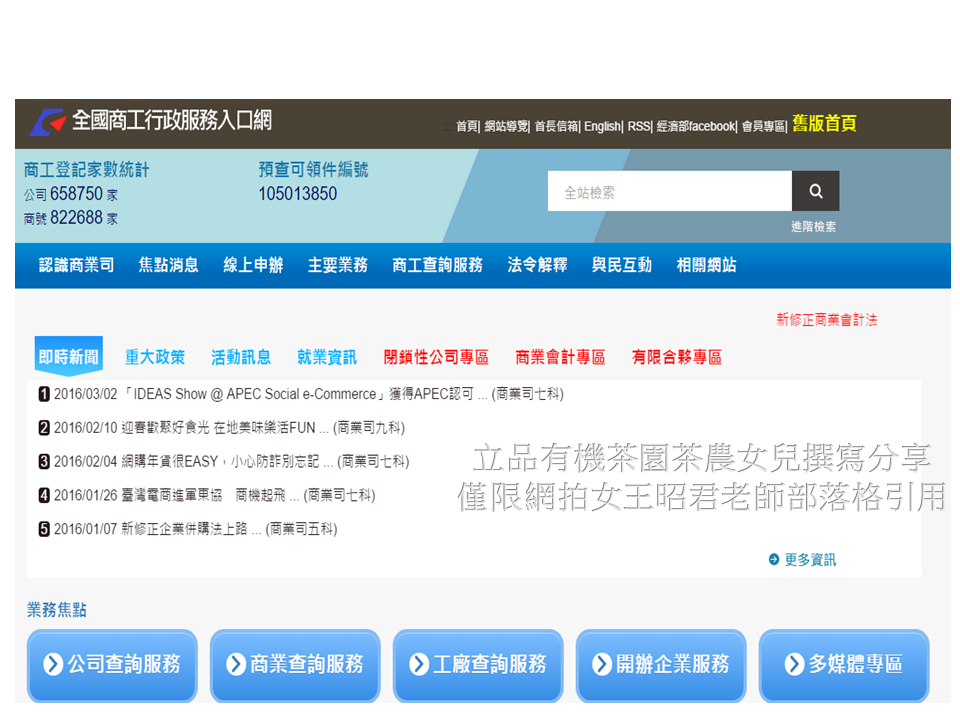Open the 經濟部facebook link
The width and height of the screenshot is (960, 720).
click(696, 126)
